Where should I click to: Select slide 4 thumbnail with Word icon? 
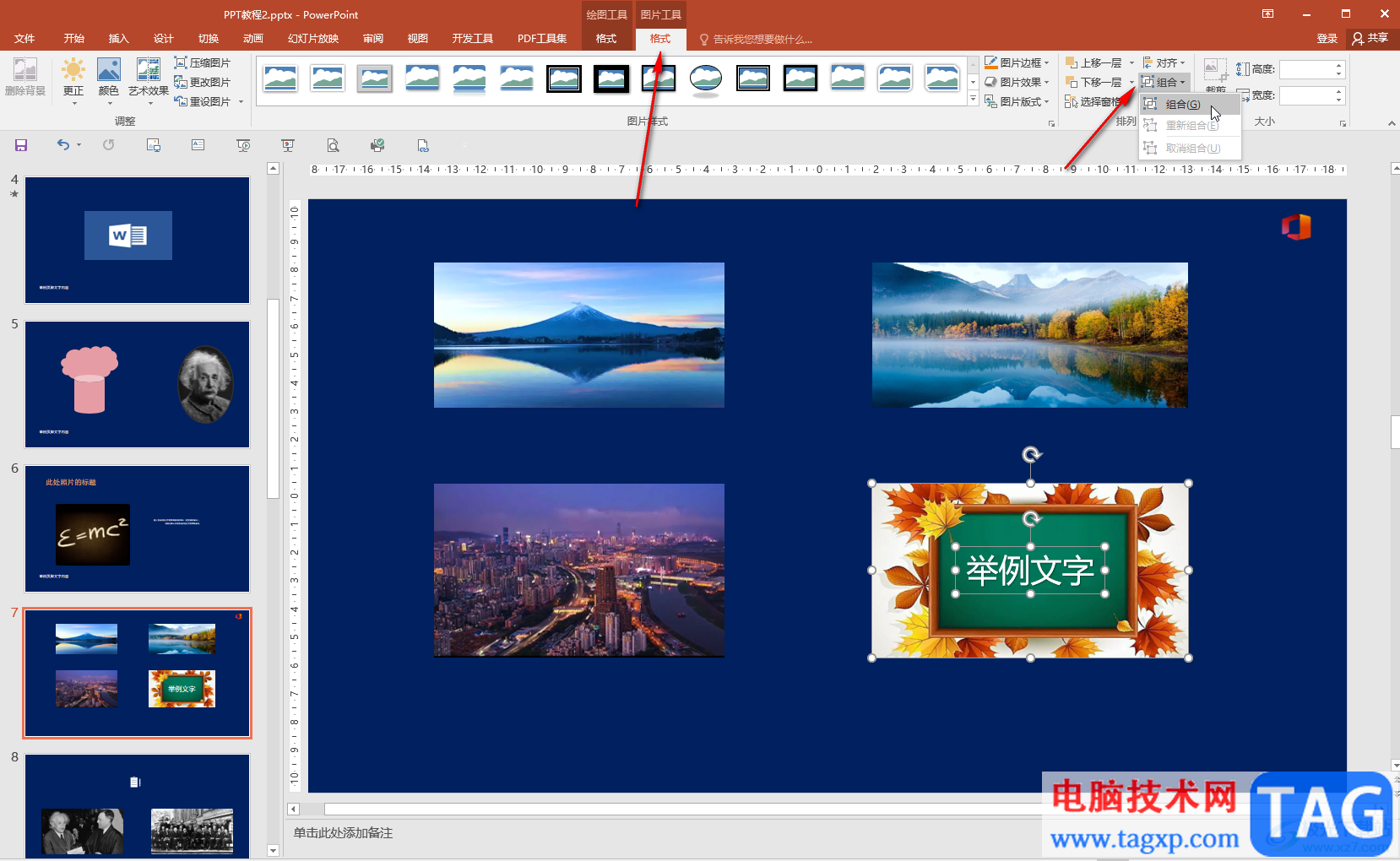point(137,240)
